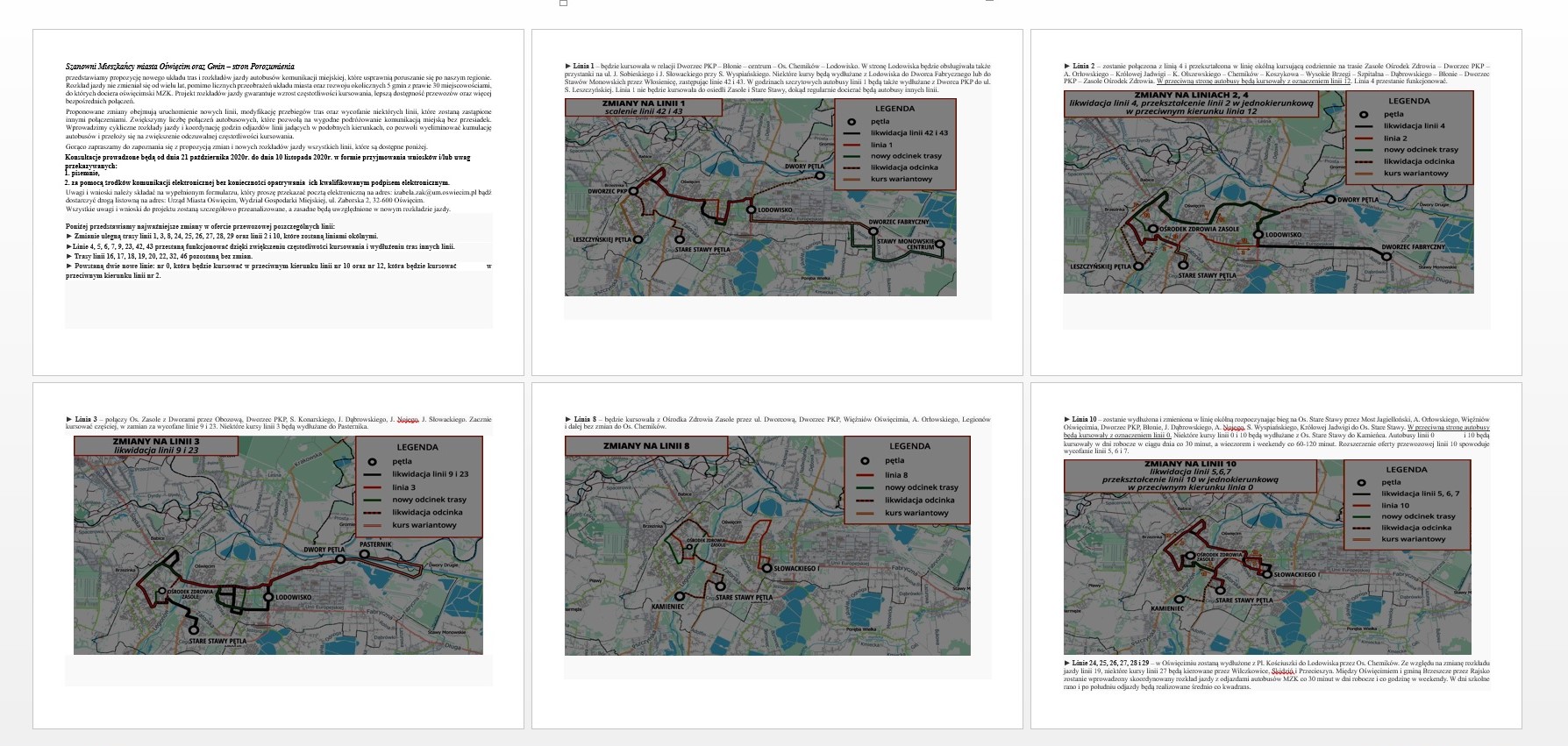
Task: Click legend entry "likwidacja linii 4"
Action: pyautogui.click(x=1414, y=126)
